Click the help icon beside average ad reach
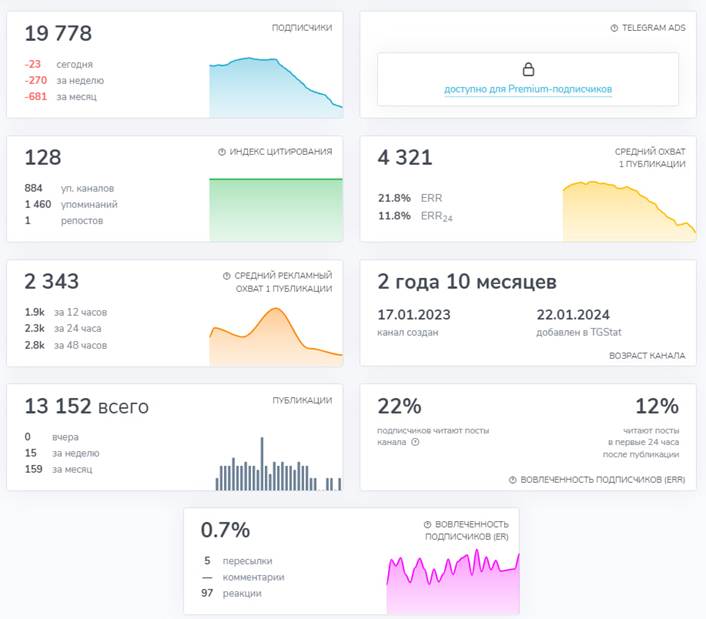This screenshot has width=706, height=619. pyautogui.click(x=226, y=276)
